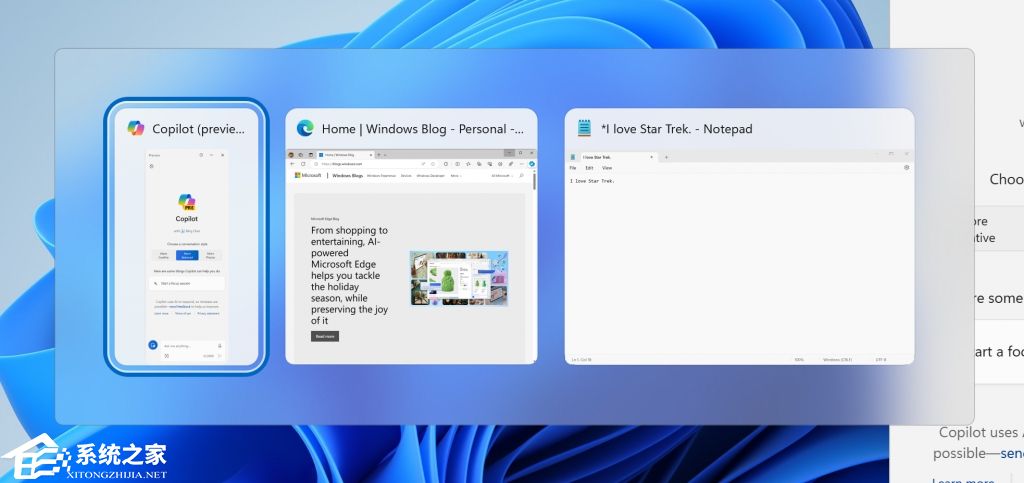Select More Balanced conversation style

tap(187, 255)
